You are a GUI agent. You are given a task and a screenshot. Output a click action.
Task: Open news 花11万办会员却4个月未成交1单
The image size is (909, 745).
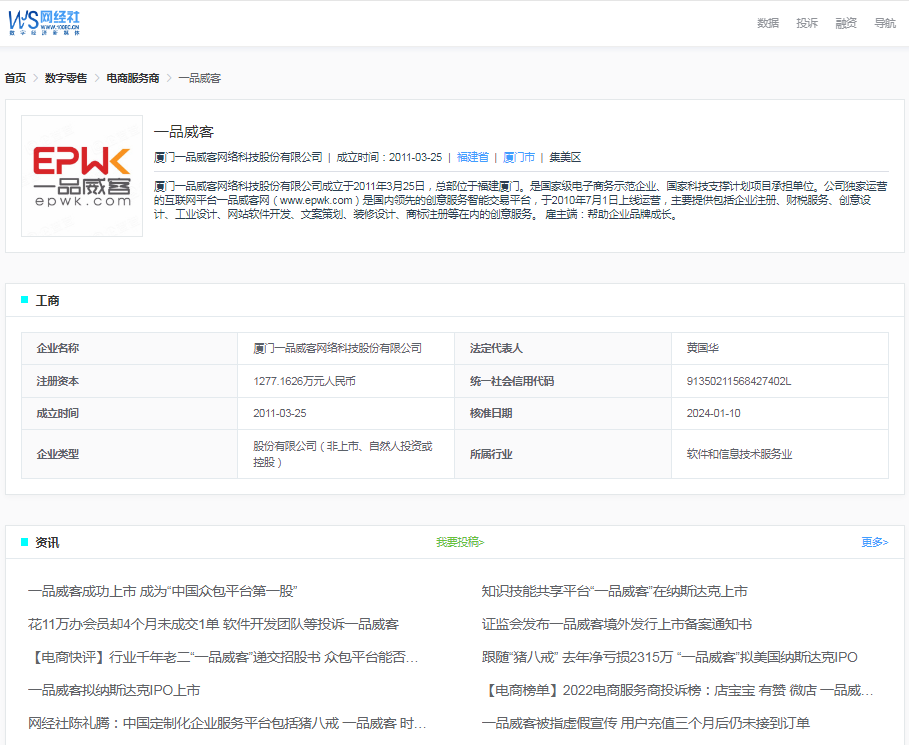[x=213, y=624]
